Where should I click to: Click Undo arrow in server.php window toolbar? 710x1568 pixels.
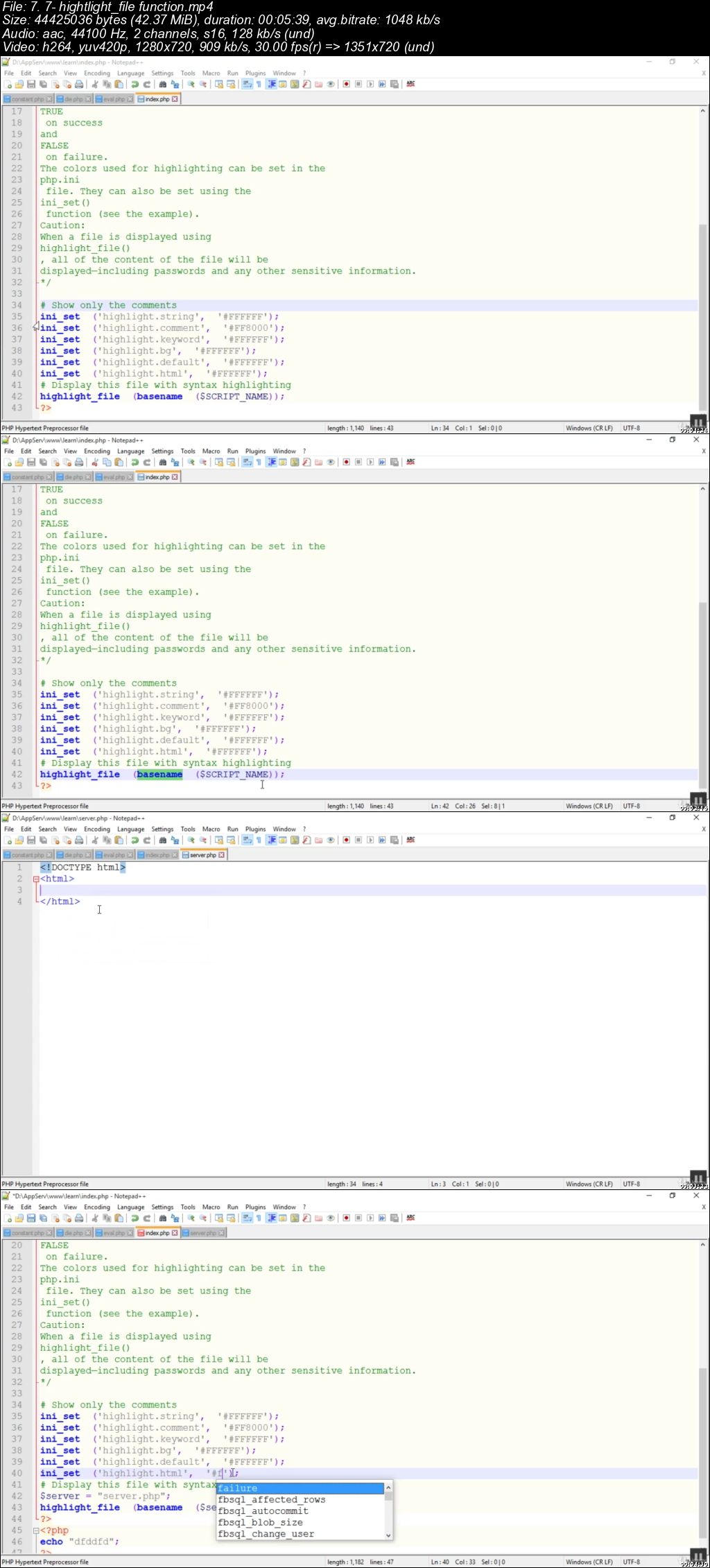135,840
